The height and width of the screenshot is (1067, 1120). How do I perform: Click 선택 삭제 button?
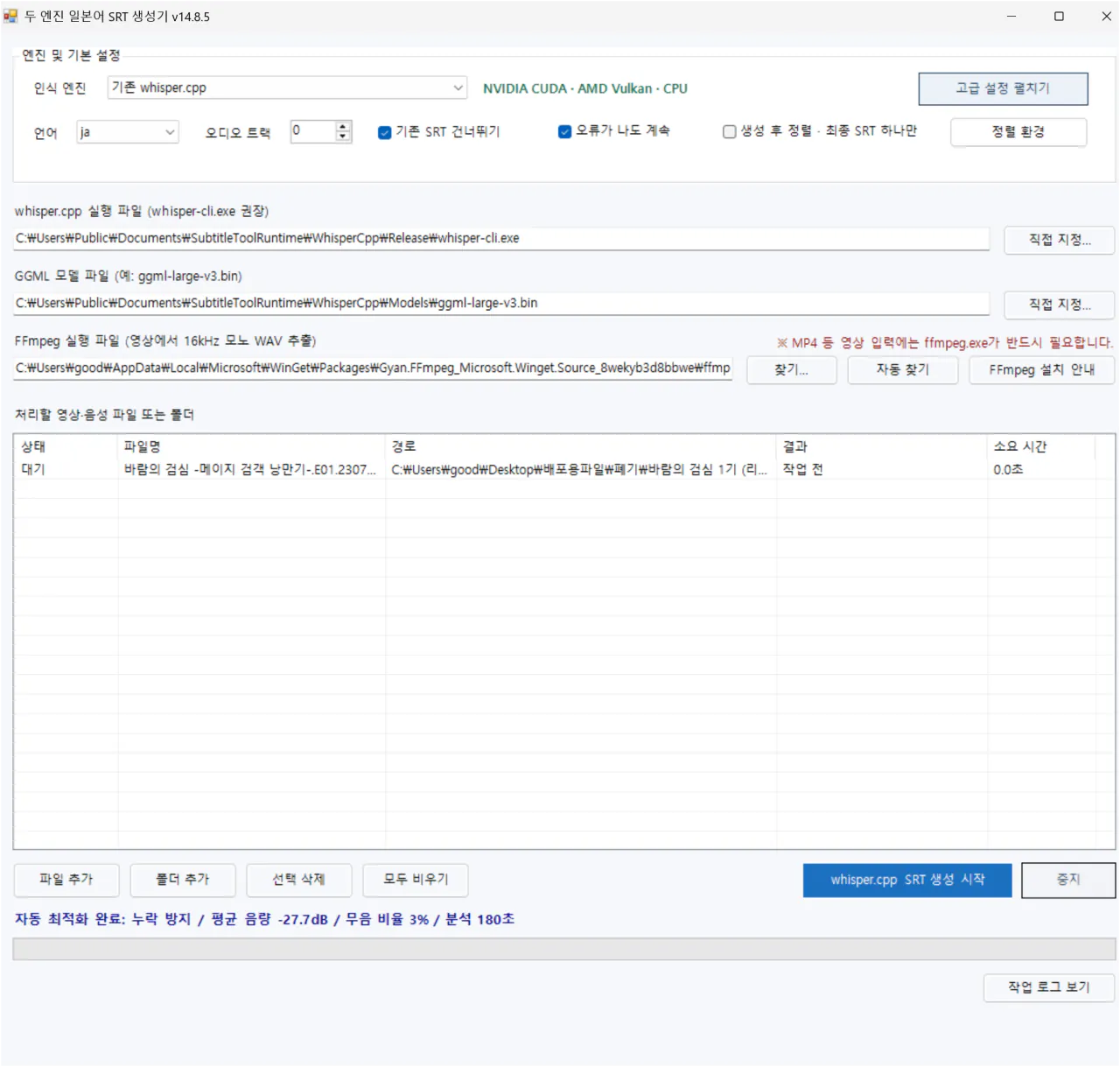299,880
